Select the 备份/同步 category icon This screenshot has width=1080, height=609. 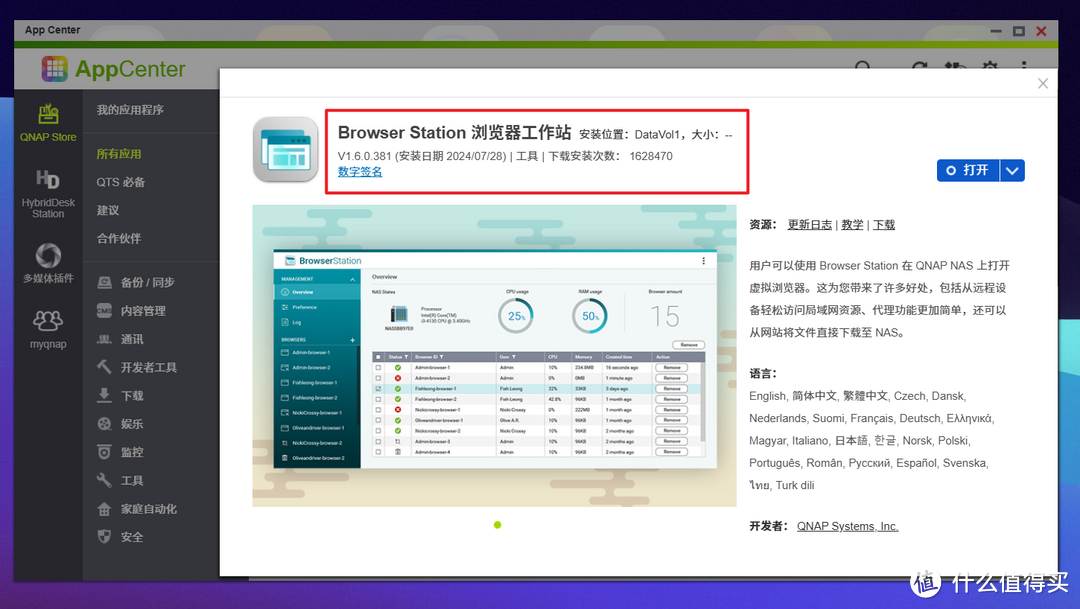(104, 282)
